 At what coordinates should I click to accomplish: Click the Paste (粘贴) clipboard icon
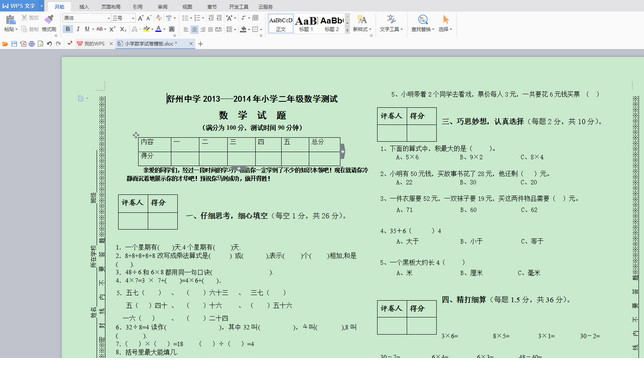click(x=10, y=20)
